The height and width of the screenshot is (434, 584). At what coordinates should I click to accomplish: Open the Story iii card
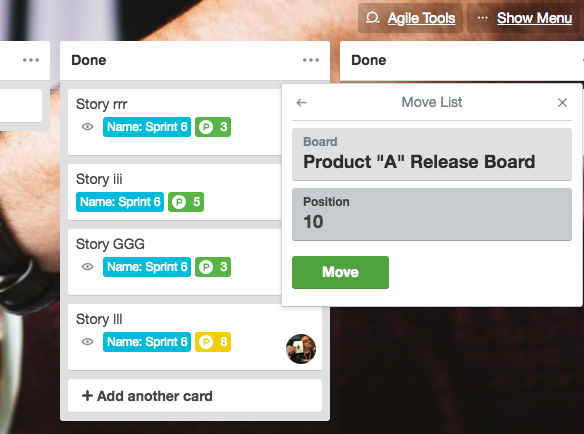click(x=175, y=192)
